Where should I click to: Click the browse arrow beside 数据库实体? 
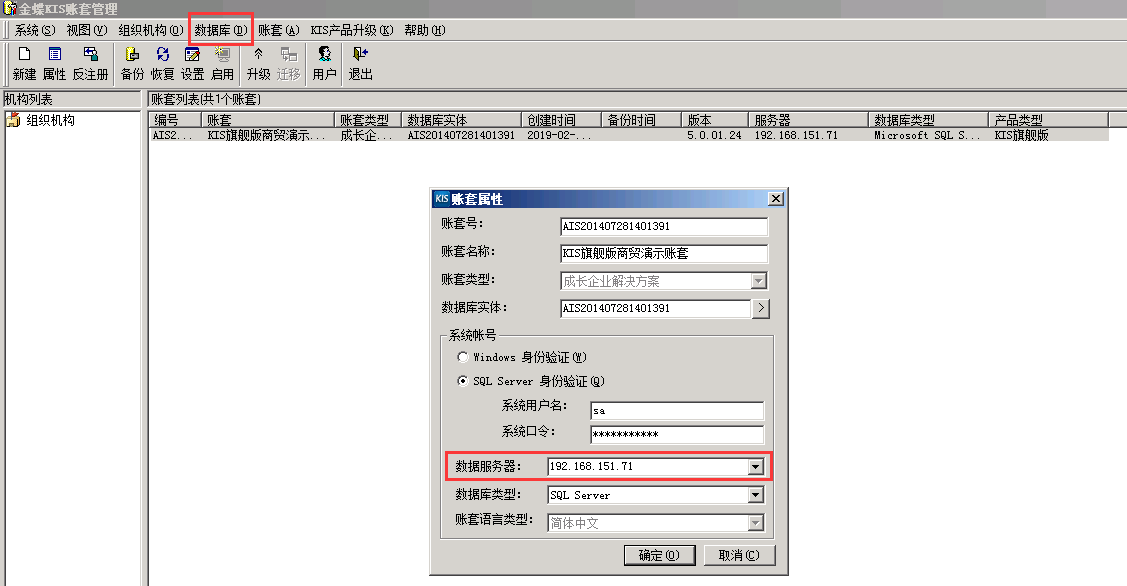coord(760,308)
